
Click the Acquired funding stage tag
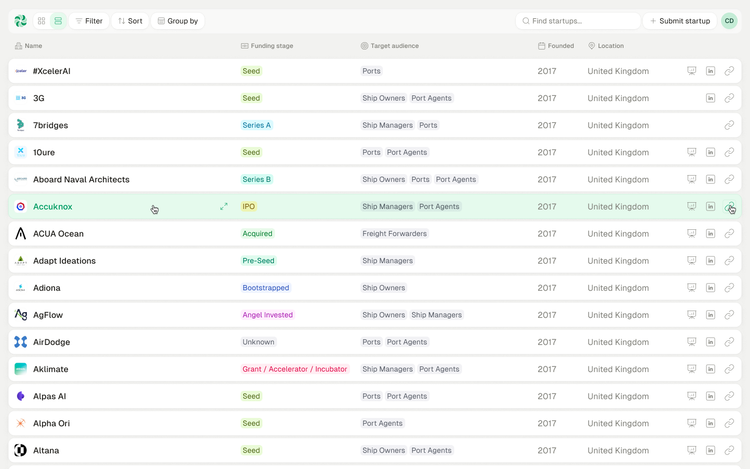tap(257, 234)
